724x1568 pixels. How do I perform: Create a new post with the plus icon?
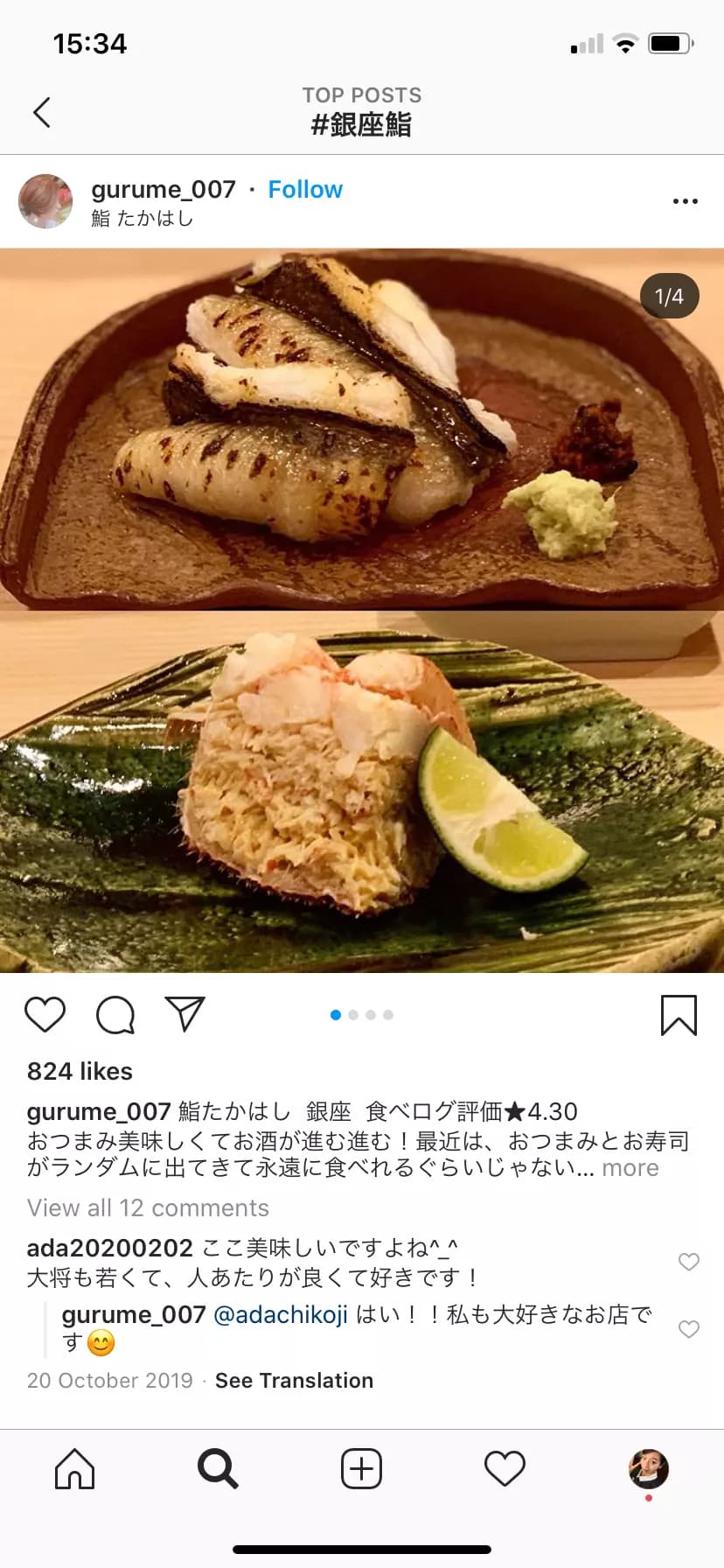point(361,1468)
